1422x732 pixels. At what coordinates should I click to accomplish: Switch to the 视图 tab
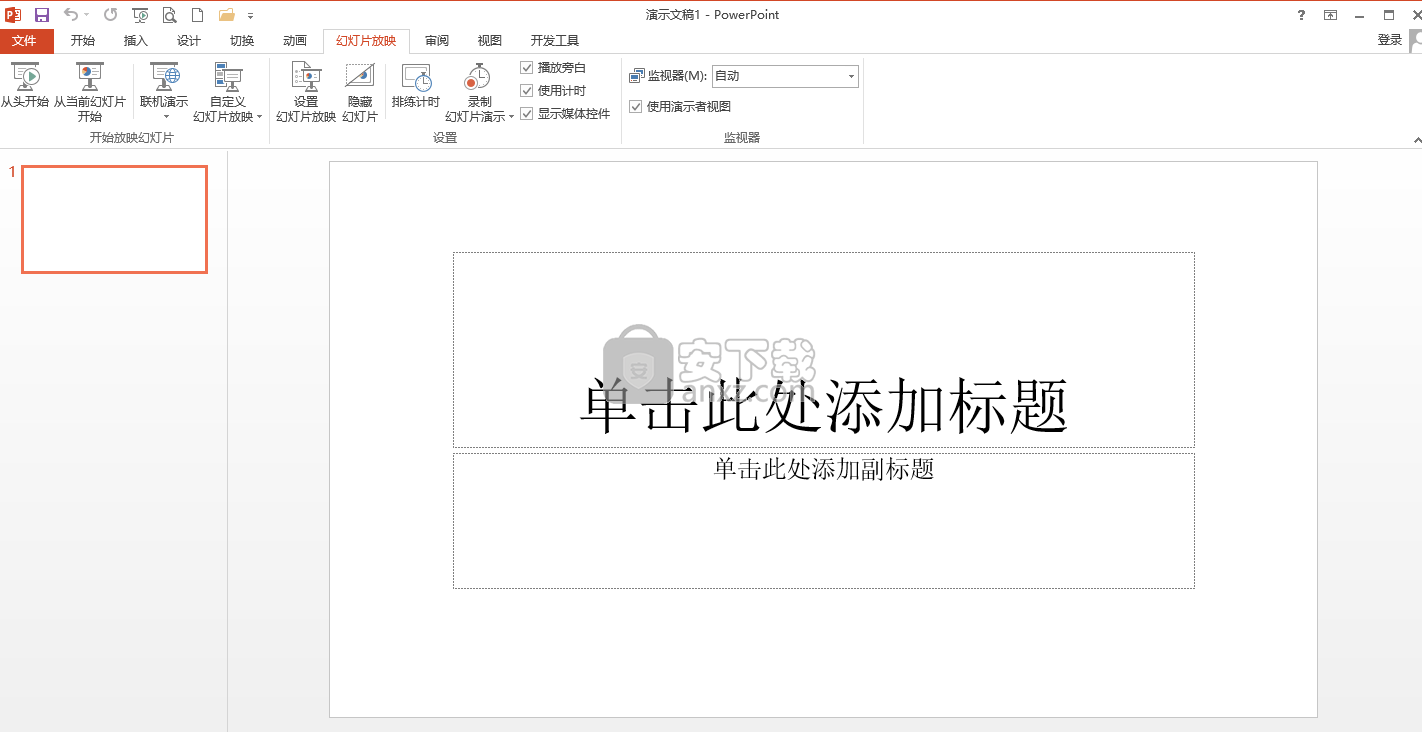(490, 41)
